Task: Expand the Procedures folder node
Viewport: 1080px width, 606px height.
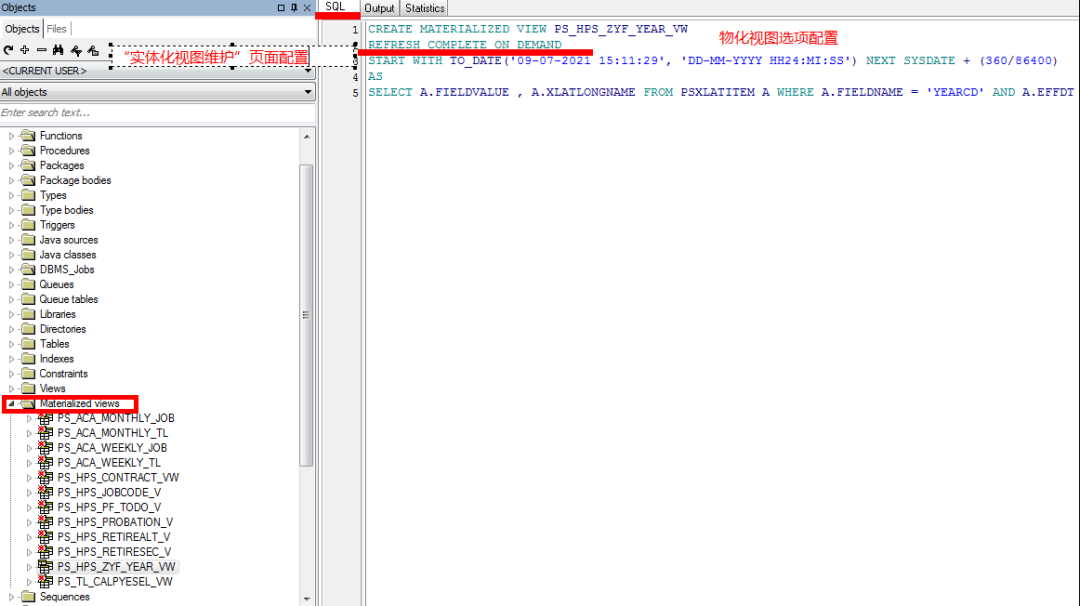Action: 11,151
